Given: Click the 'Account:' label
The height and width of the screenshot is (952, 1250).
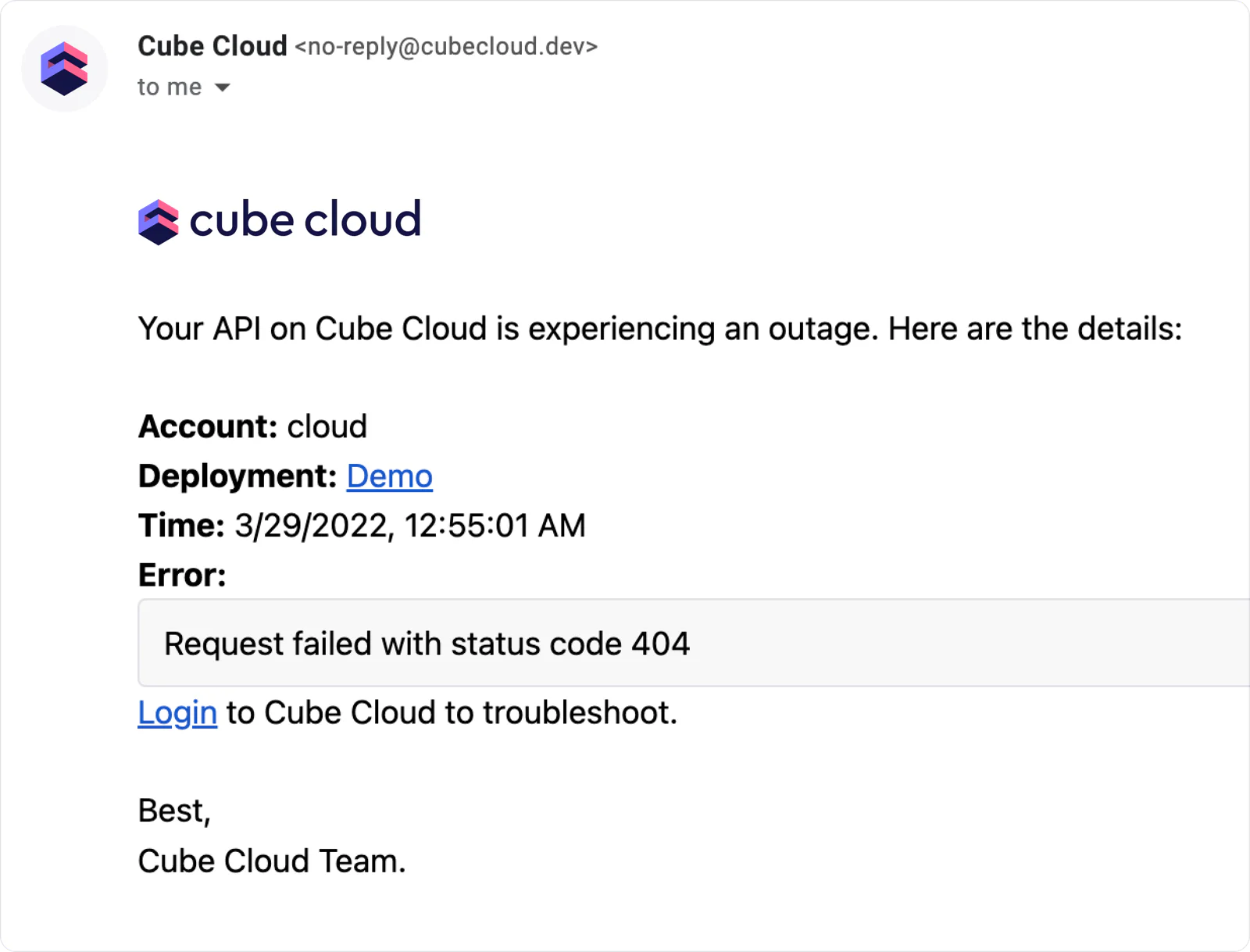Looking at the screenshot, I should coord(208,427).
